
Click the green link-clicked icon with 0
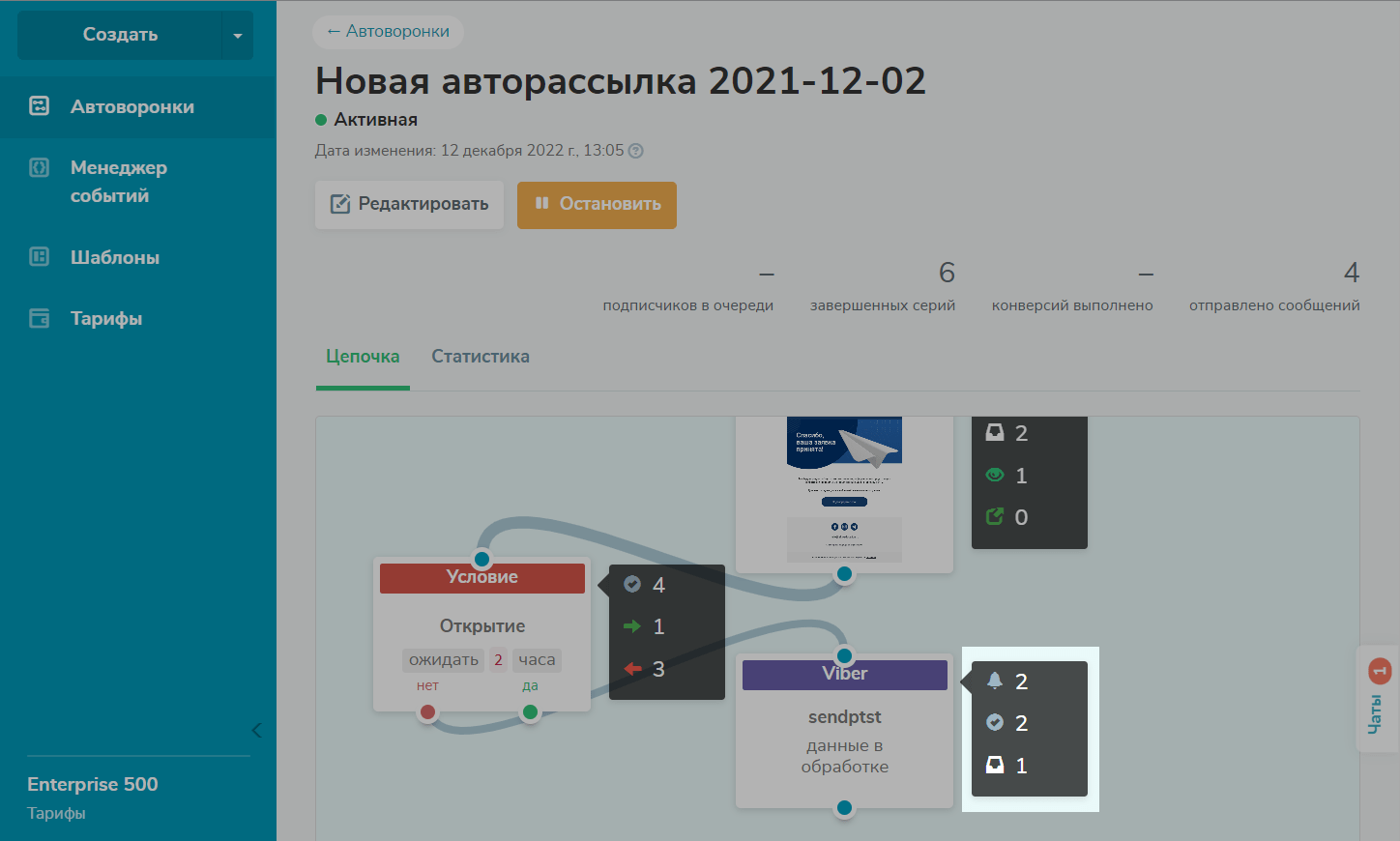pyautogui.click(x=995, y=516)
